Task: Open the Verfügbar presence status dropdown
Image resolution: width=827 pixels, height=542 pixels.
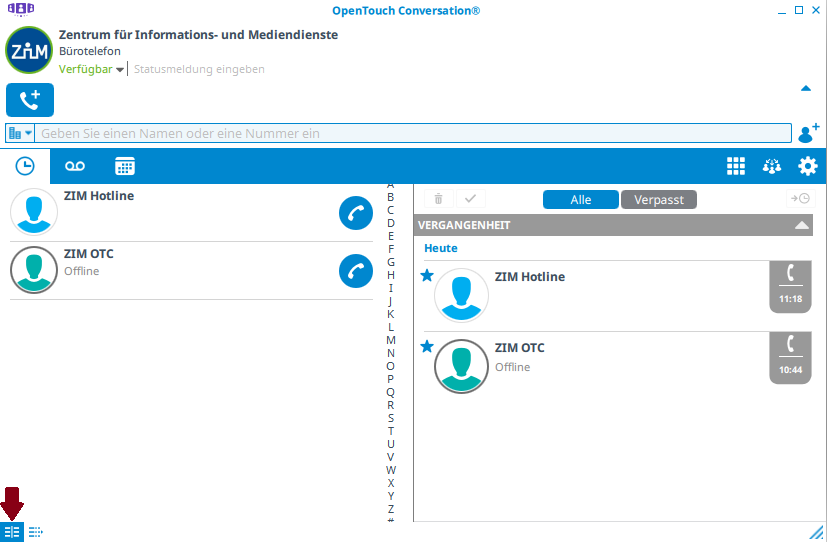Action: point(92,70)
